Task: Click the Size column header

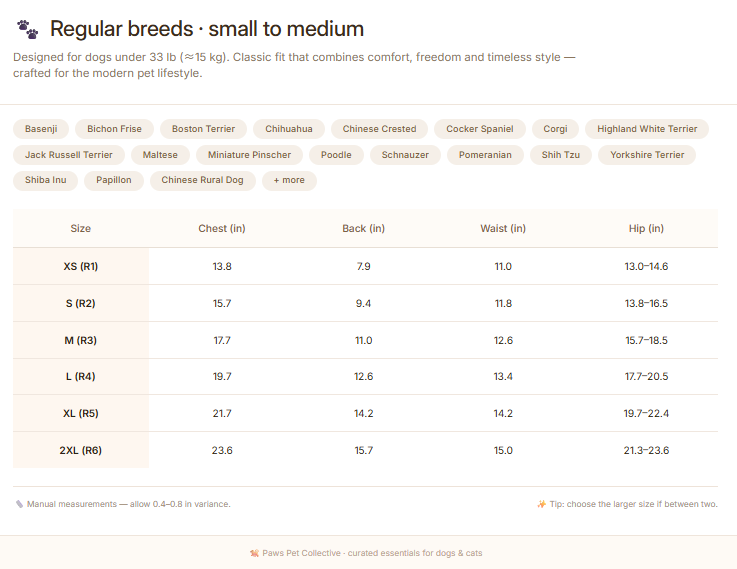Action: (x=81, y=228)
